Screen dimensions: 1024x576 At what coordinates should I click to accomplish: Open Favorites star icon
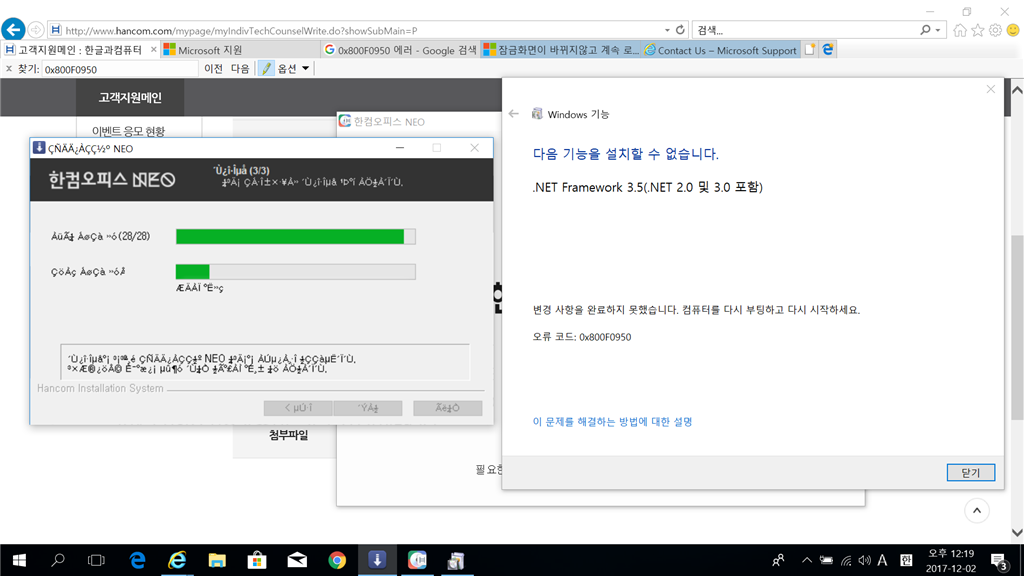click(x=978, y=30)
